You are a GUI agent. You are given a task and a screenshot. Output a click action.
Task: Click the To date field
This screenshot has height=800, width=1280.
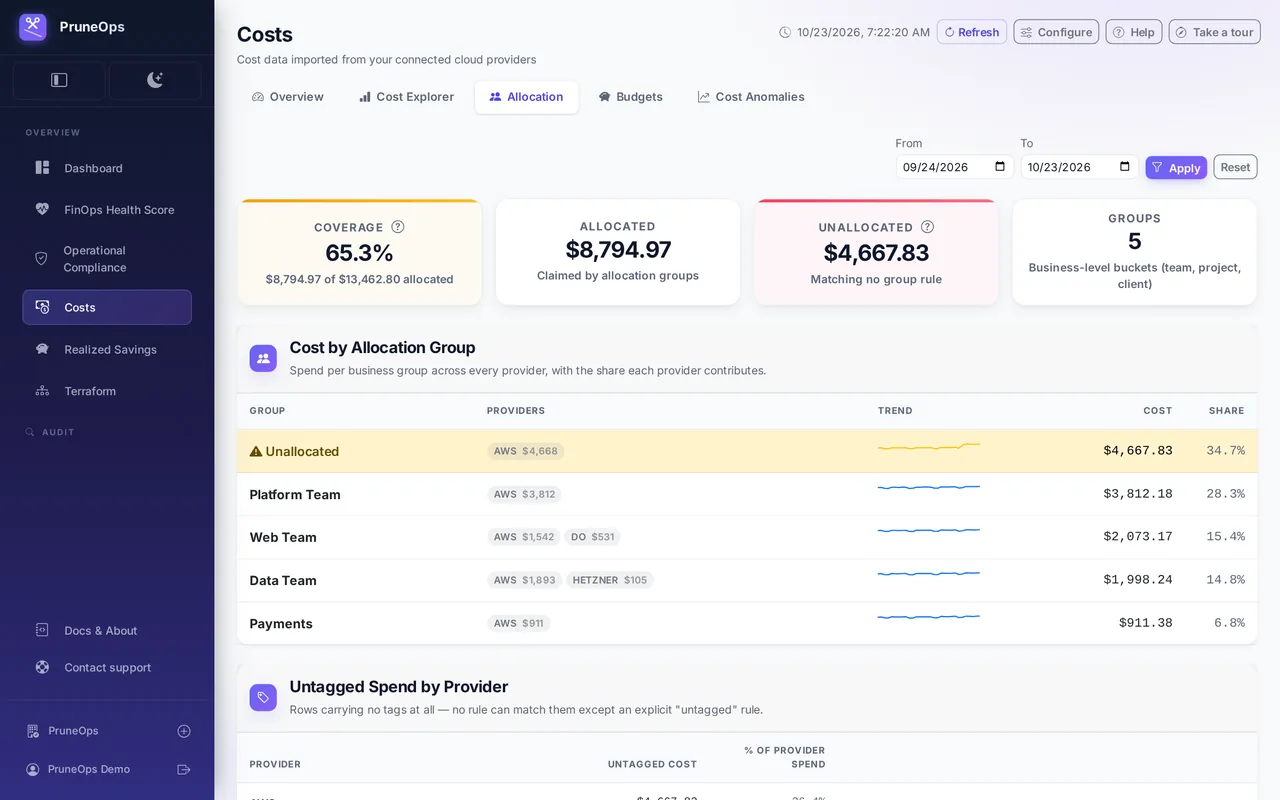click(1079, 167)
